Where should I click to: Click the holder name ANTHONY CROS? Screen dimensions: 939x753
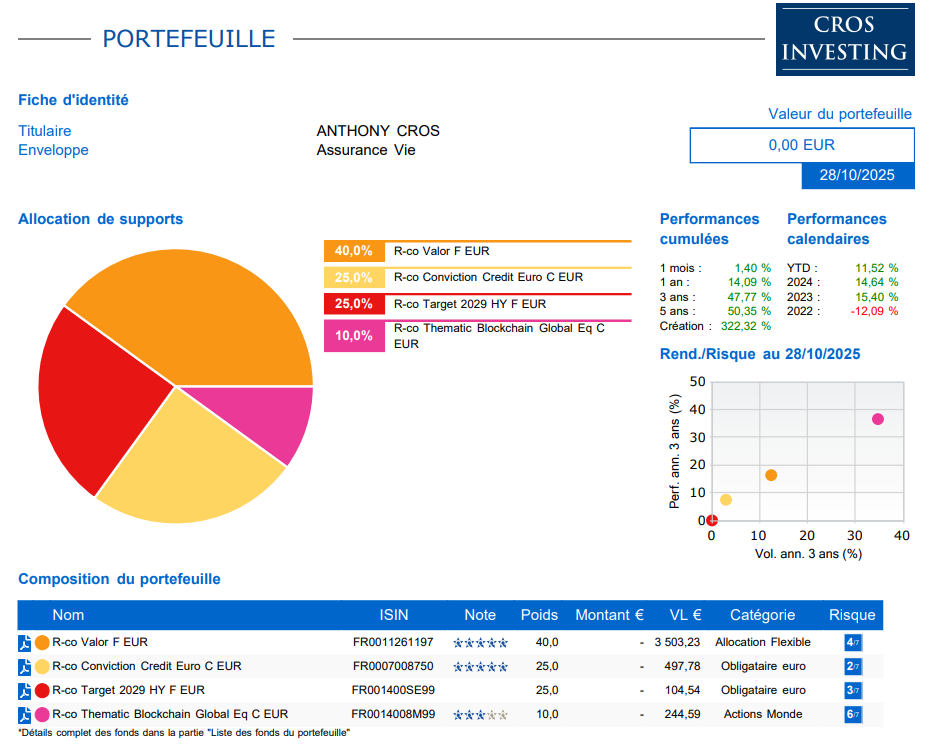coord(378,131)
